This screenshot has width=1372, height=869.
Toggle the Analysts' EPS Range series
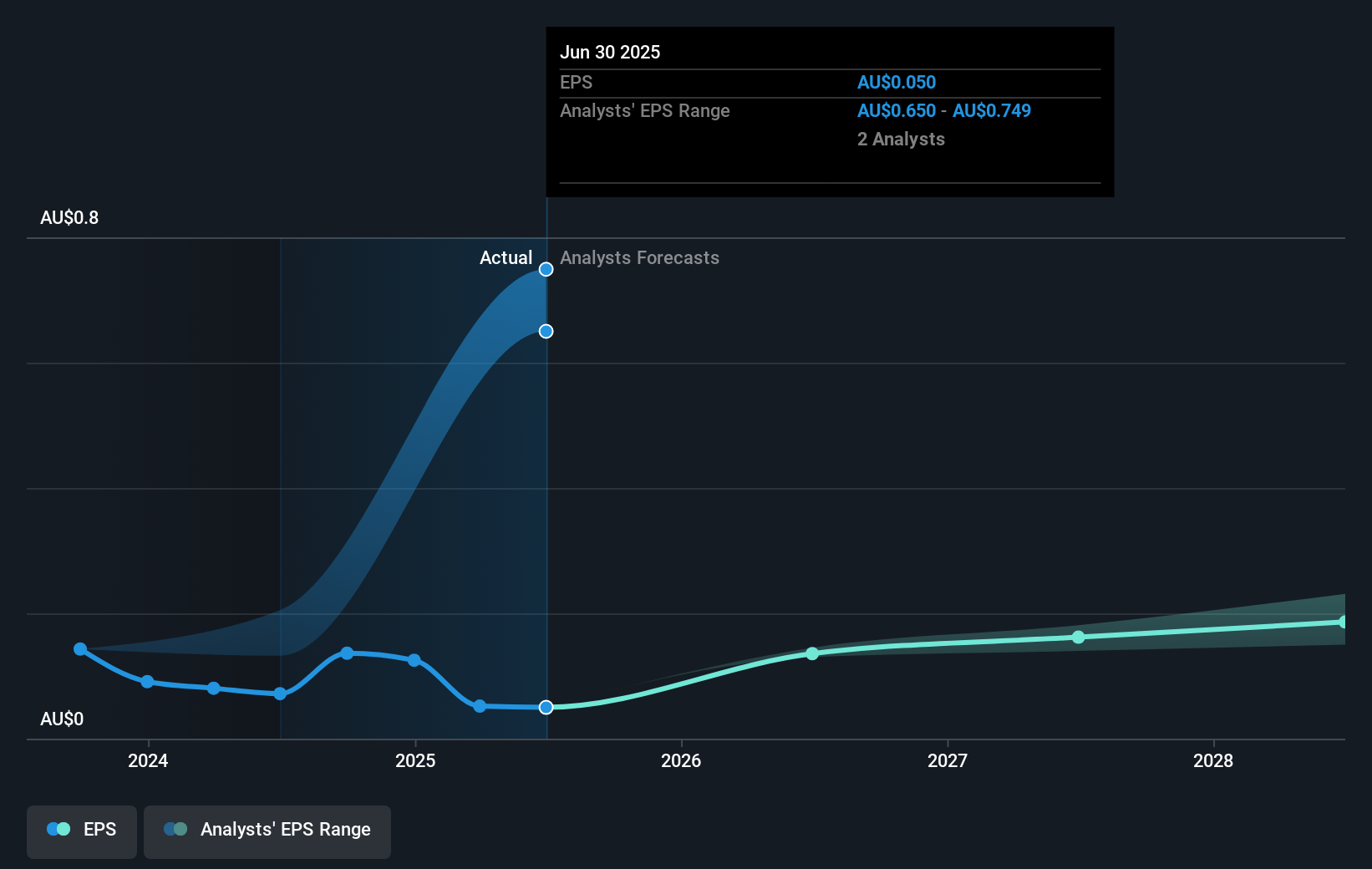267,830
